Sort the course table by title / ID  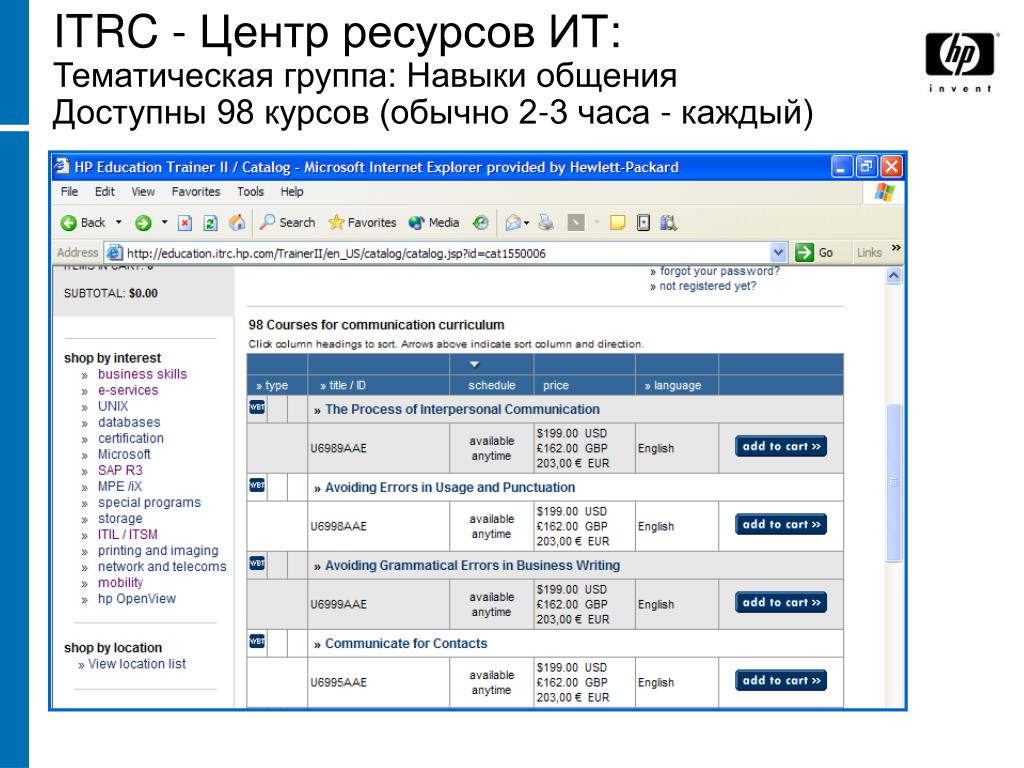(347, 385)
